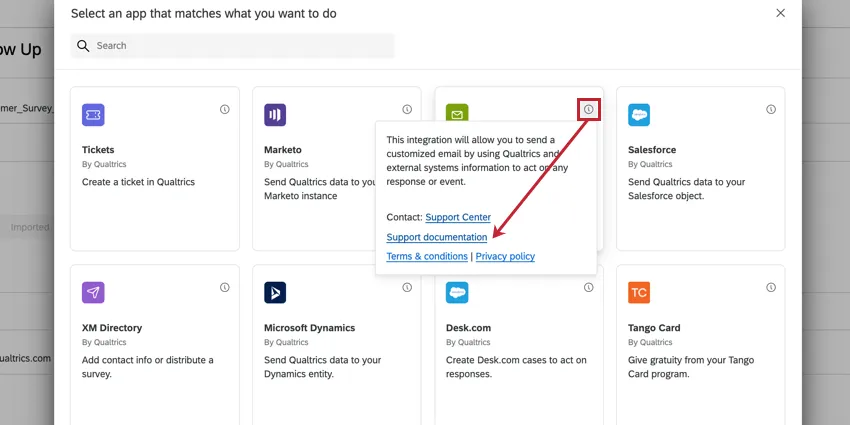850x425 pixels.
Task: Open info on the Tango Card tile
Action: (771, 287)
